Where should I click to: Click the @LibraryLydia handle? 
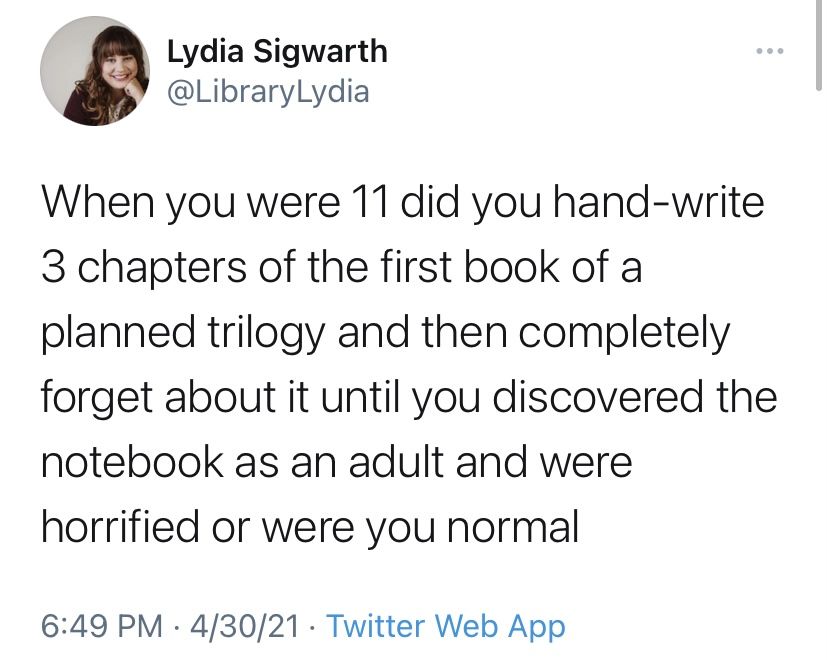tap(268, 92)
